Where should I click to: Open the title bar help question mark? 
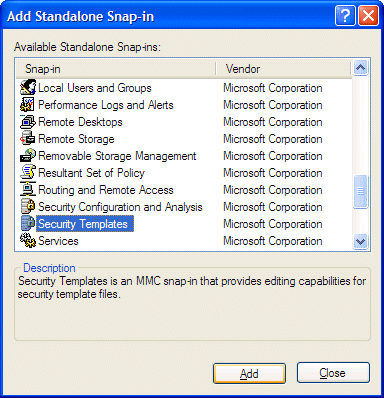pos(345,16)
